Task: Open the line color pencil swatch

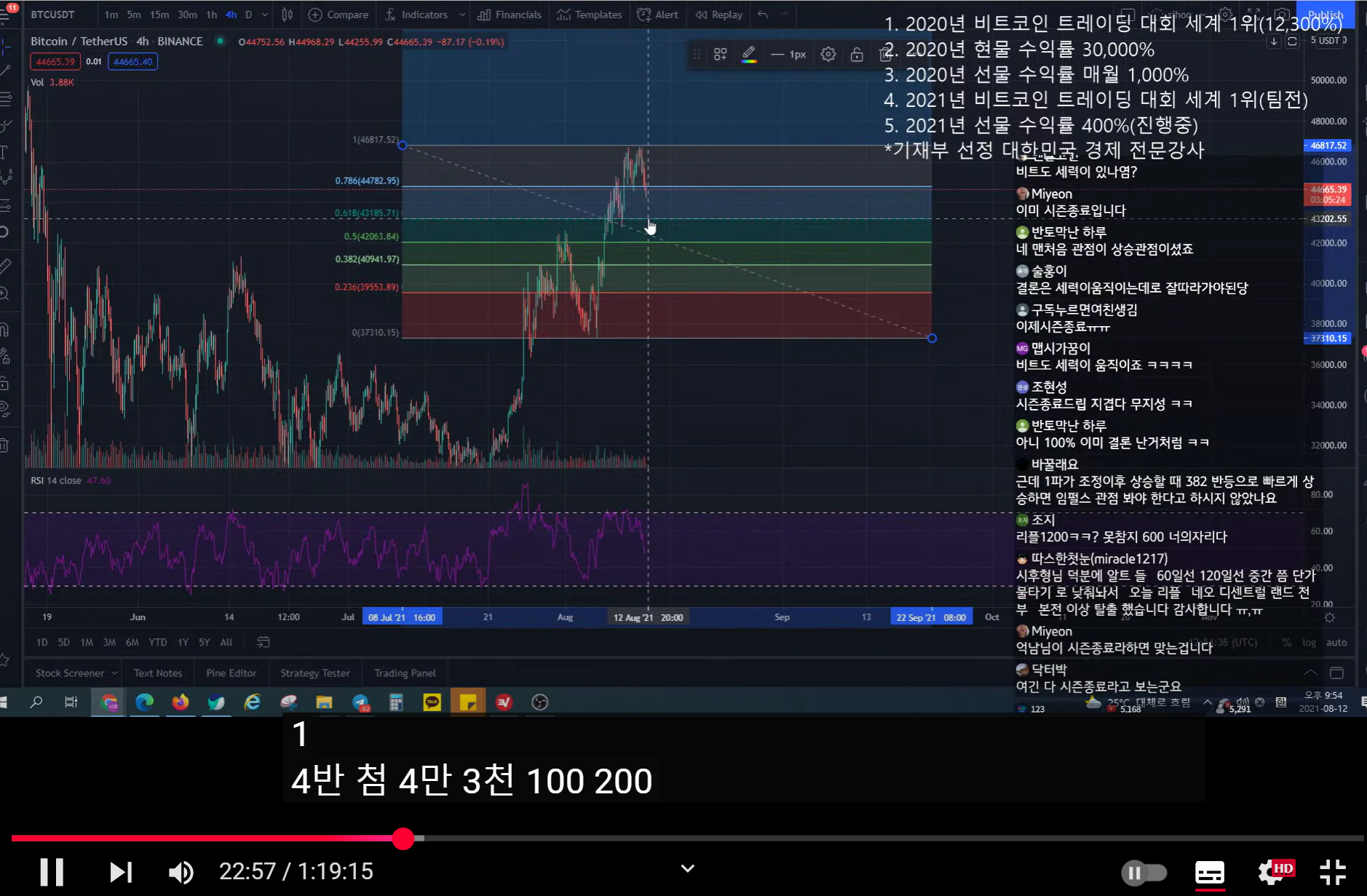Action: (x=748, y=54)
